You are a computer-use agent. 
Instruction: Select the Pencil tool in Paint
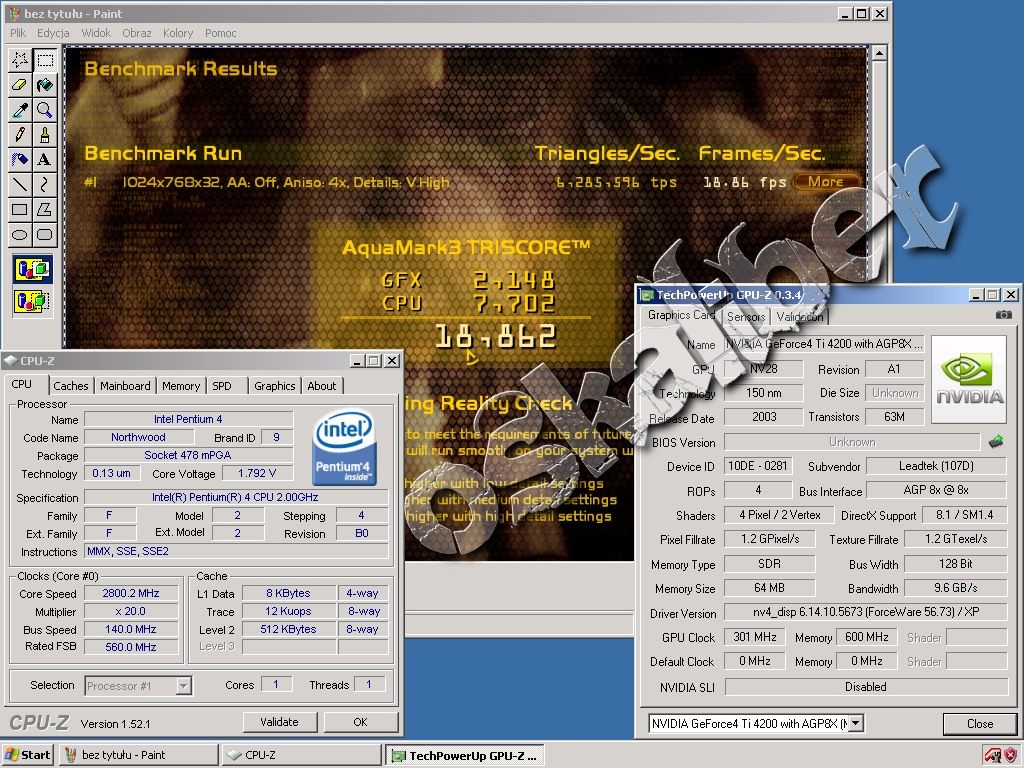tap(20, 135)
